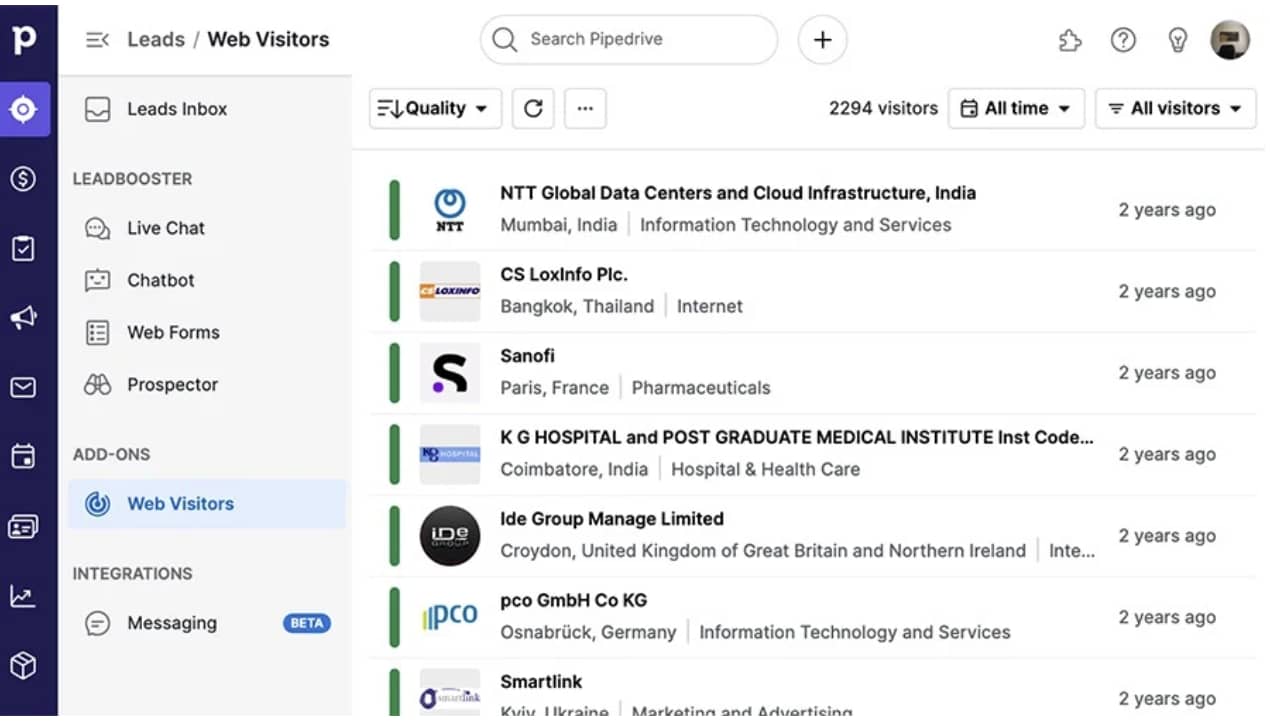Open the Mail inbox icon in sidebar

(x=27, y=387)
